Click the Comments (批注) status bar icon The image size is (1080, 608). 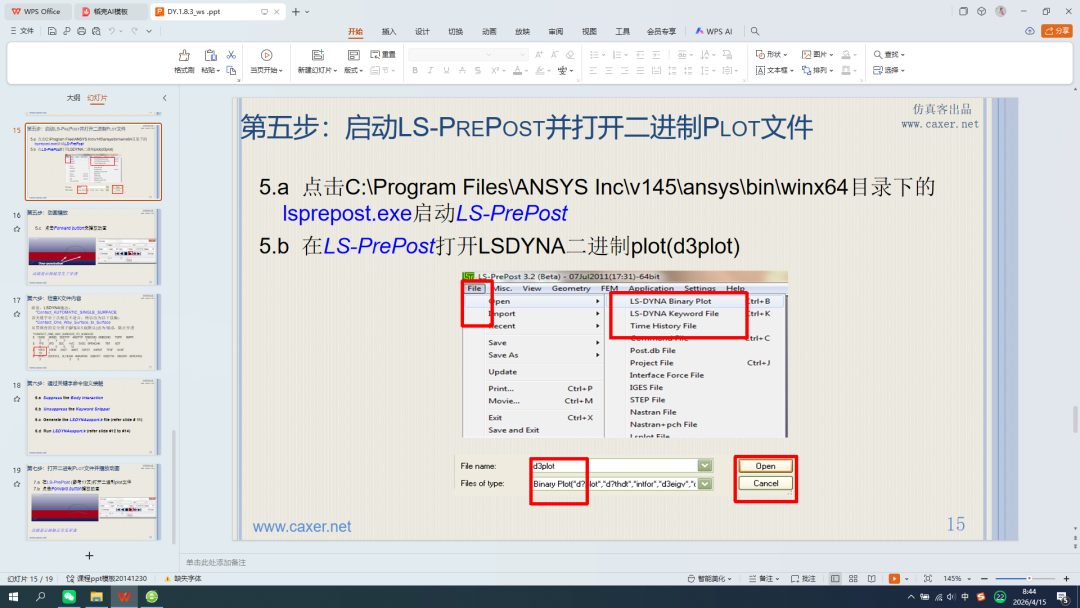[803, 578]
